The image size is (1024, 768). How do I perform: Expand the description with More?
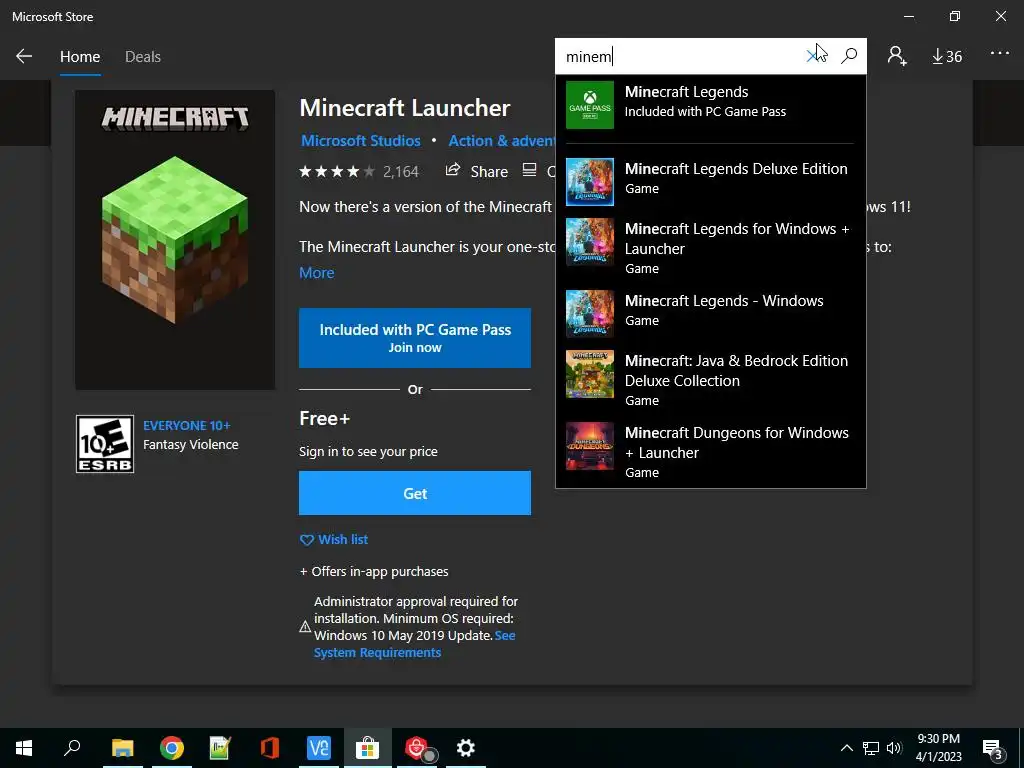[316, 272]
